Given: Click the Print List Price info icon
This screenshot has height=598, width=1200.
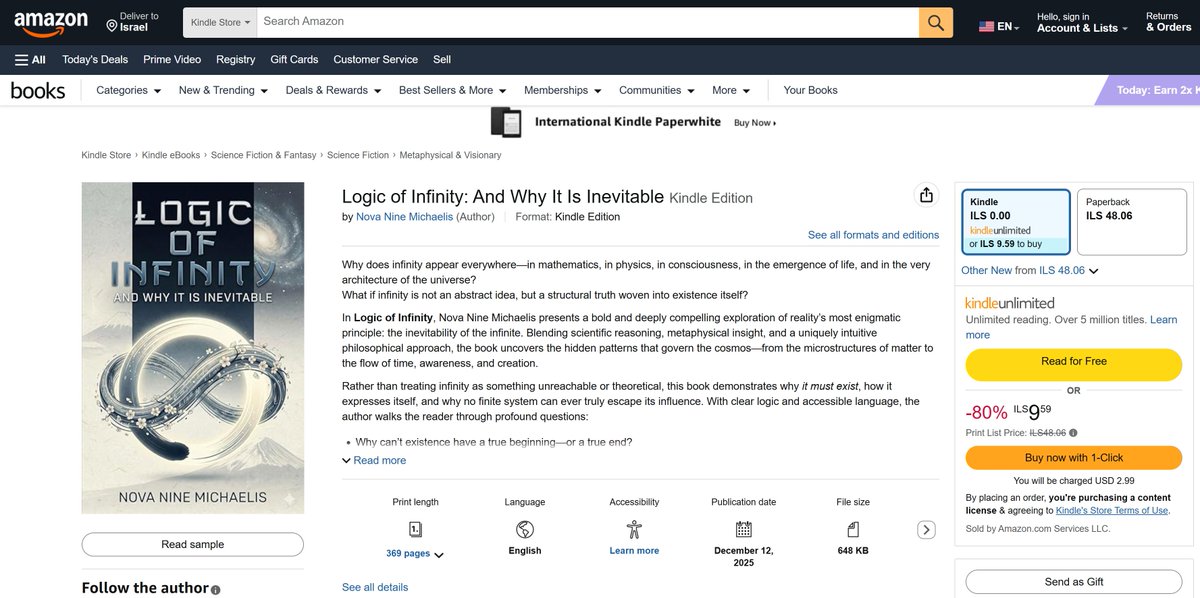Looking at the screenshot, I should coord(1073,433).
